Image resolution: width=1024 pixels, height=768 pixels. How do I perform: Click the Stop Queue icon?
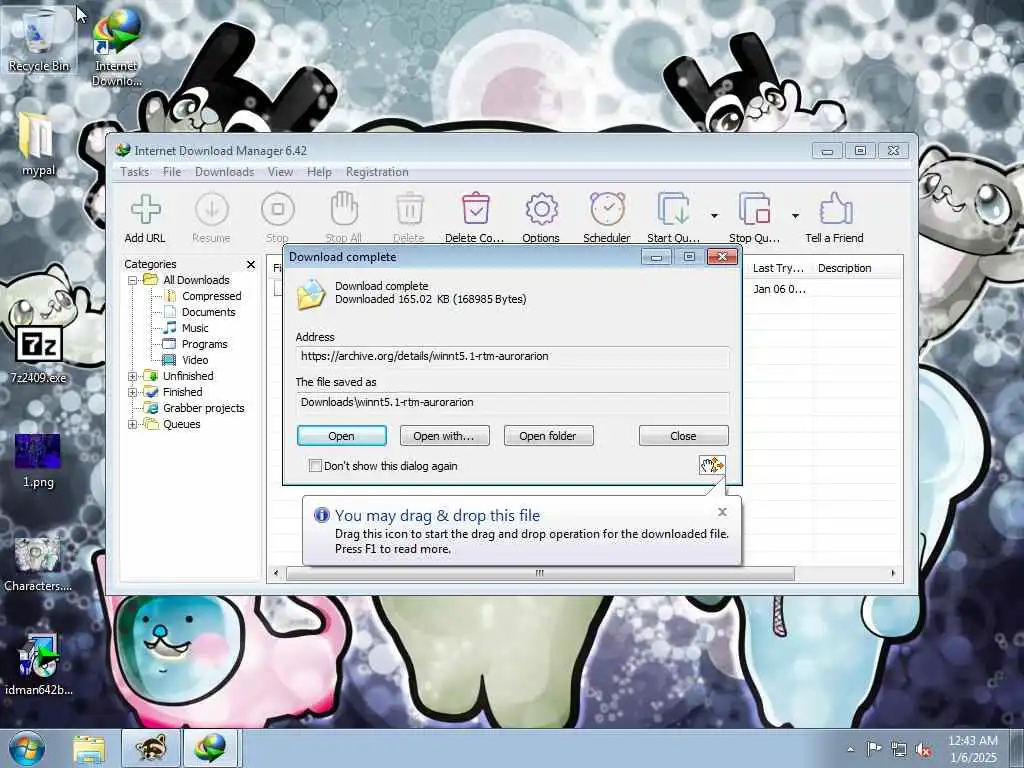click(x=754, y=210)
